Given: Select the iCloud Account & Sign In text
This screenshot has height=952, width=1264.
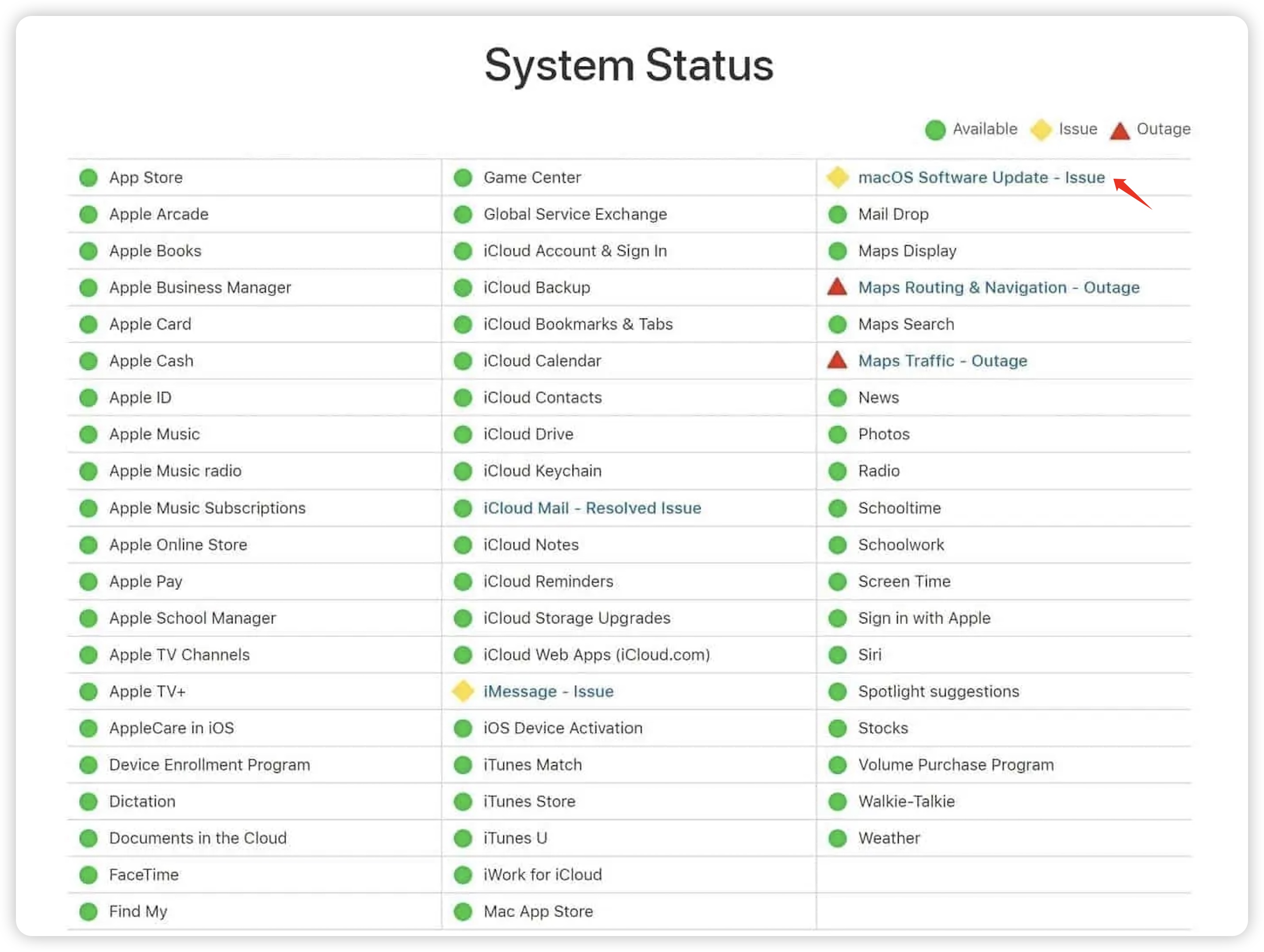Looking at the screenshot, I should 575,251.
